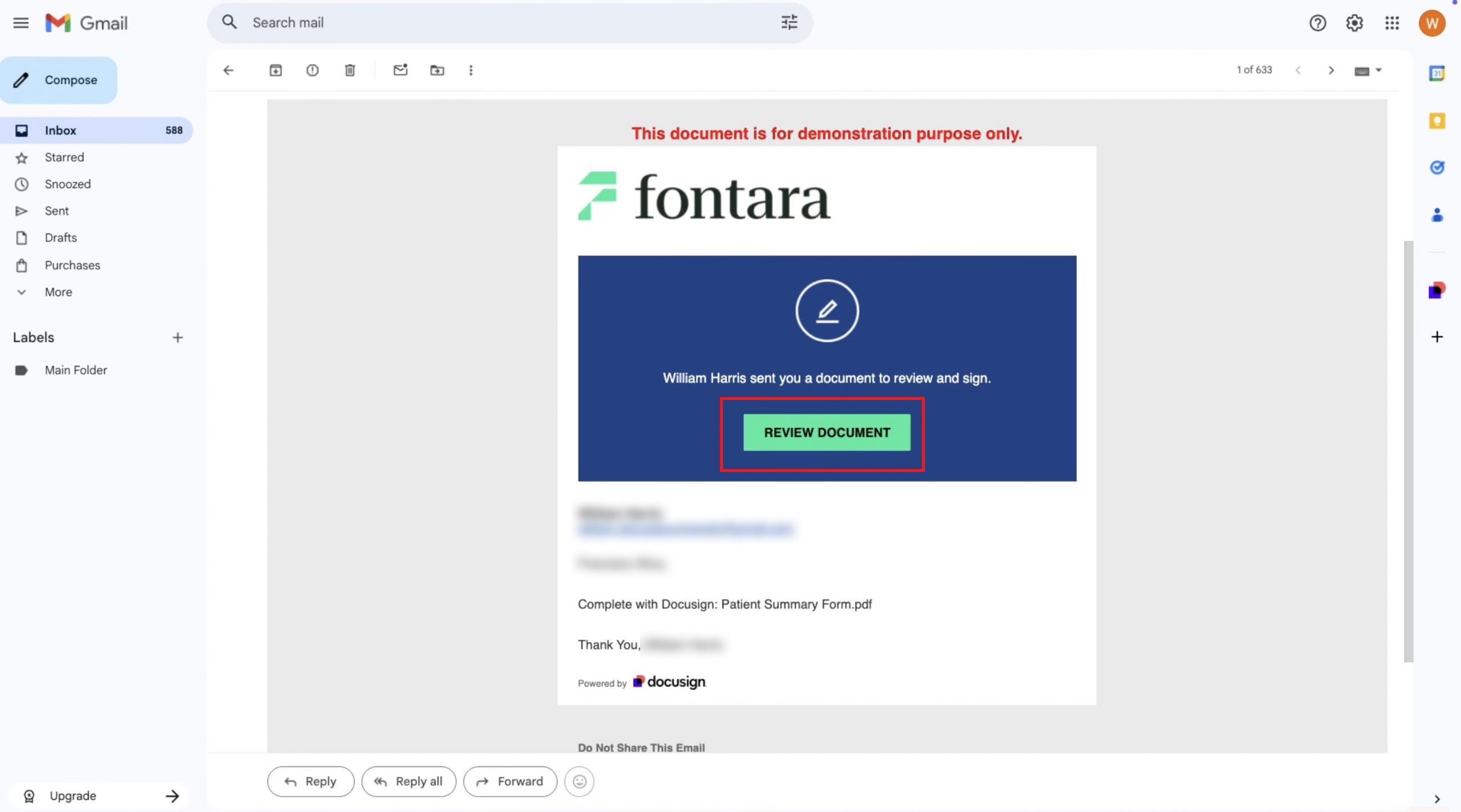The image size is (1461, 812).
Task: Click the Reply button
Action: pyautogui.click(x=310, y=781)
